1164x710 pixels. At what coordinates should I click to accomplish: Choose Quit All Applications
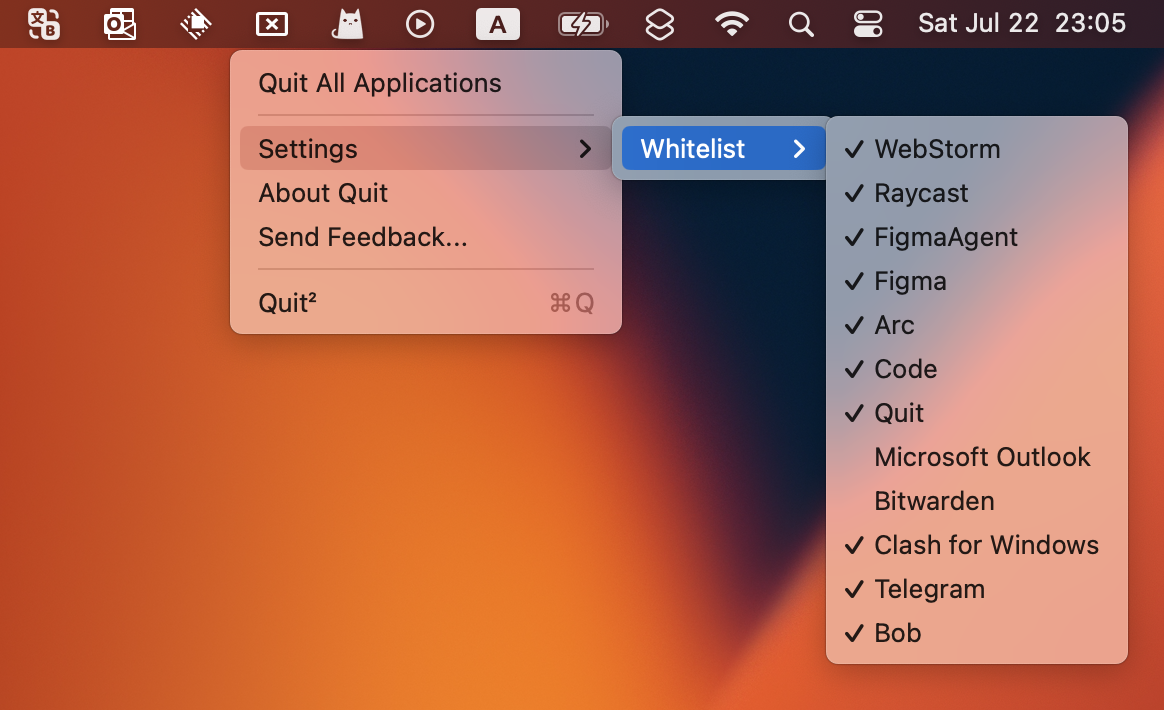pyautogui.click(x=425, y=83)
